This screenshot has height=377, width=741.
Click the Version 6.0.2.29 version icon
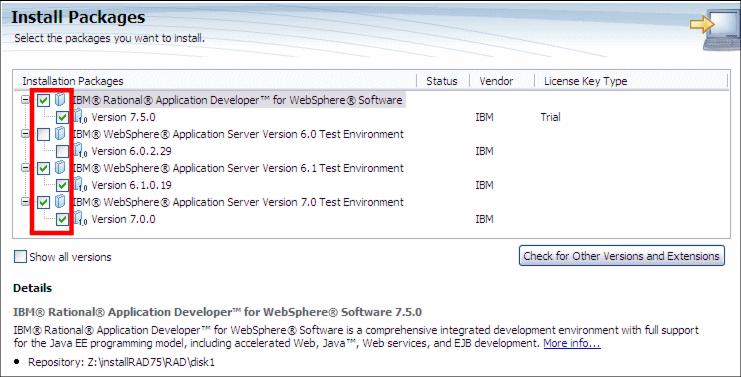(80, 151)
